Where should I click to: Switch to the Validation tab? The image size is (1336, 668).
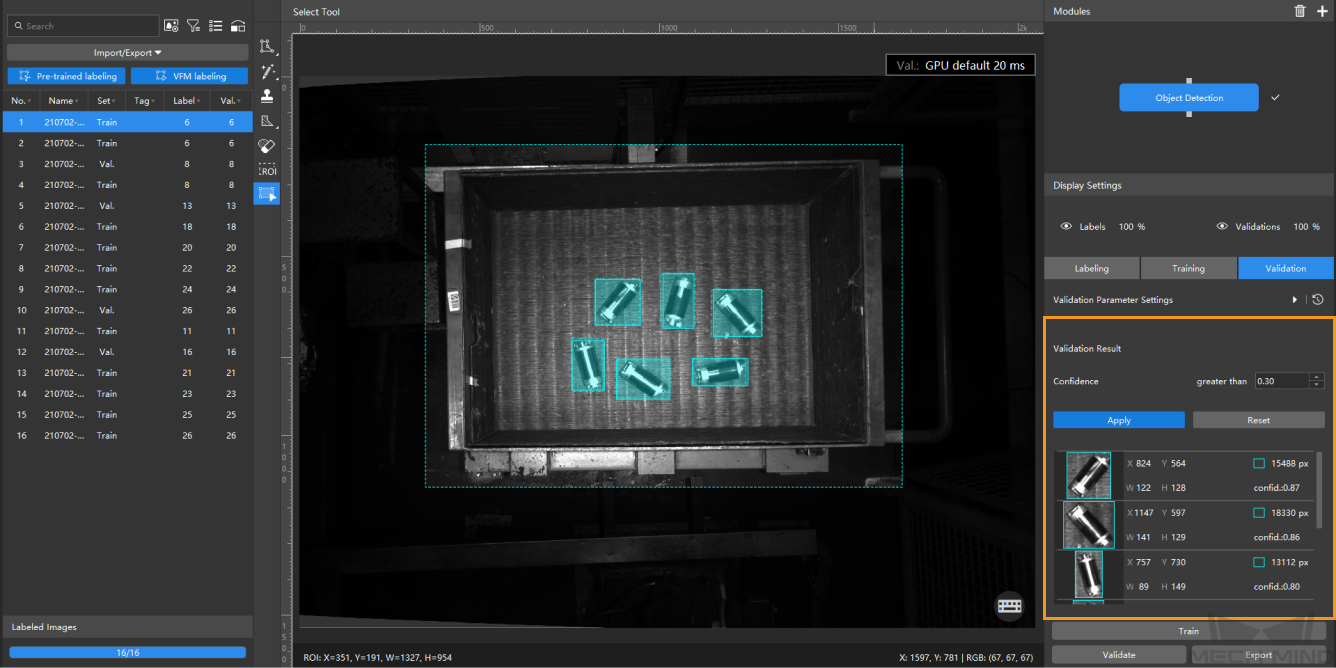pos(1285,268)
